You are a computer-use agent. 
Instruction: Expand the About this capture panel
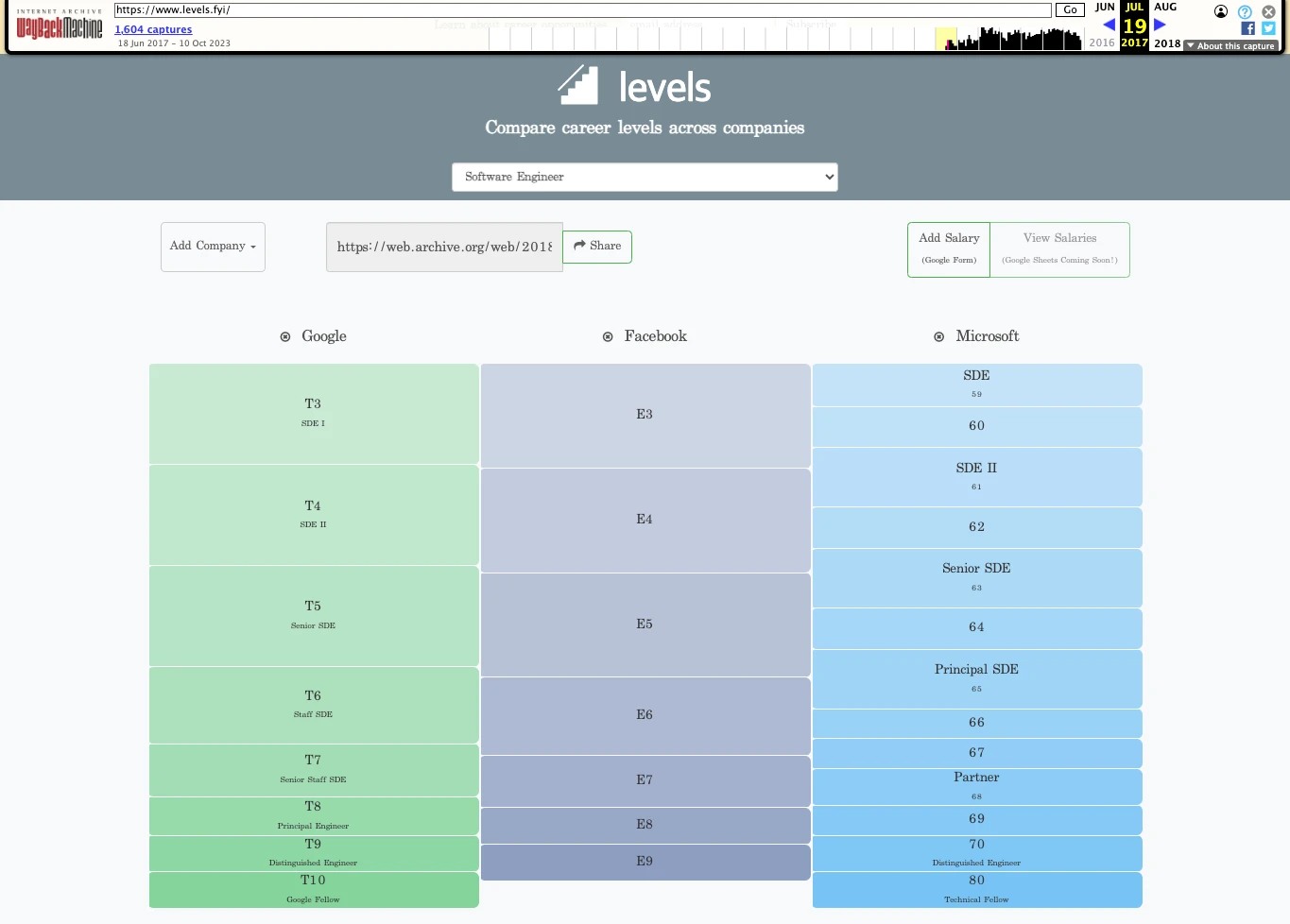1231,45
